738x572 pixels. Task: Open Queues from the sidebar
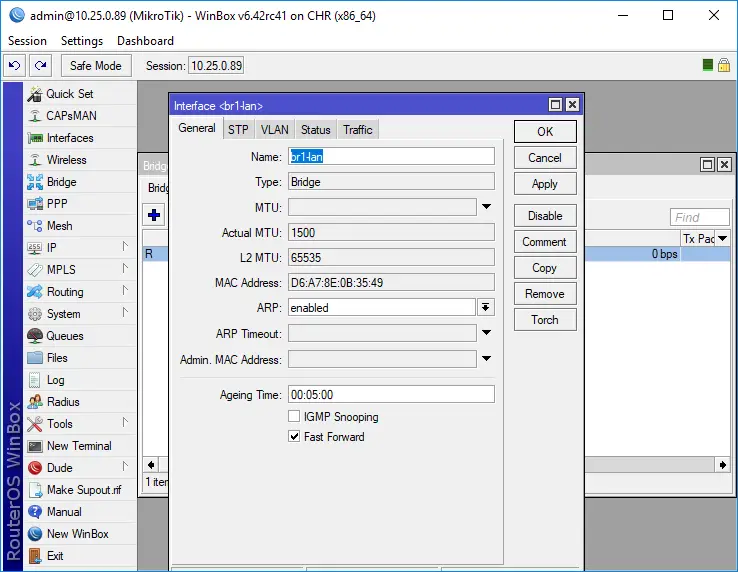pos(80,336)
